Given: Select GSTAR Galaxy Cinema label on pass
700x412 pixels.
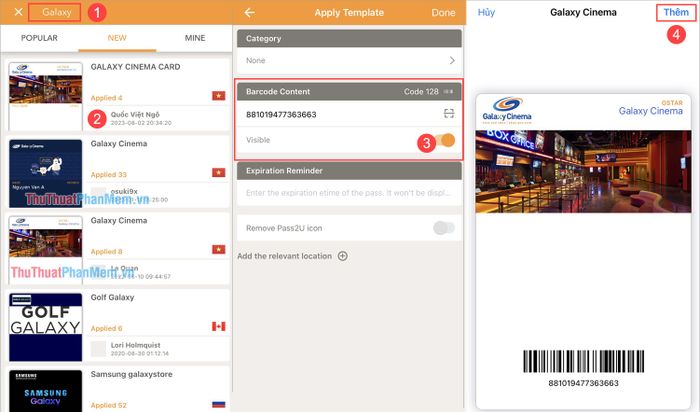Looking at the screenshot, I should pyautogui.click(x=650, y=108).
